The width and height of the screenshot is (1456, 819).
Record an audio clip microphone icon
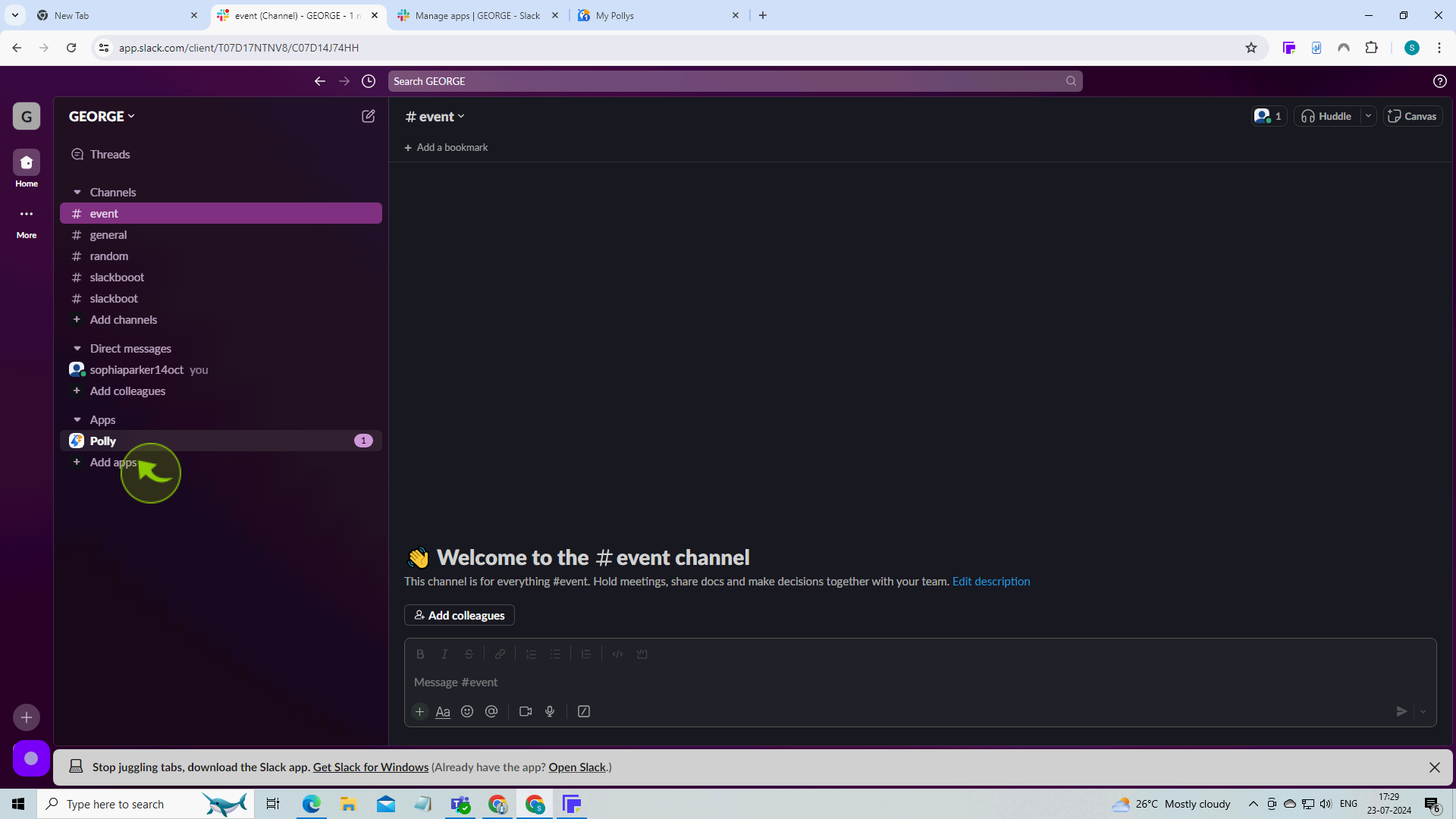pyautogui.click(x=550, y=711)
